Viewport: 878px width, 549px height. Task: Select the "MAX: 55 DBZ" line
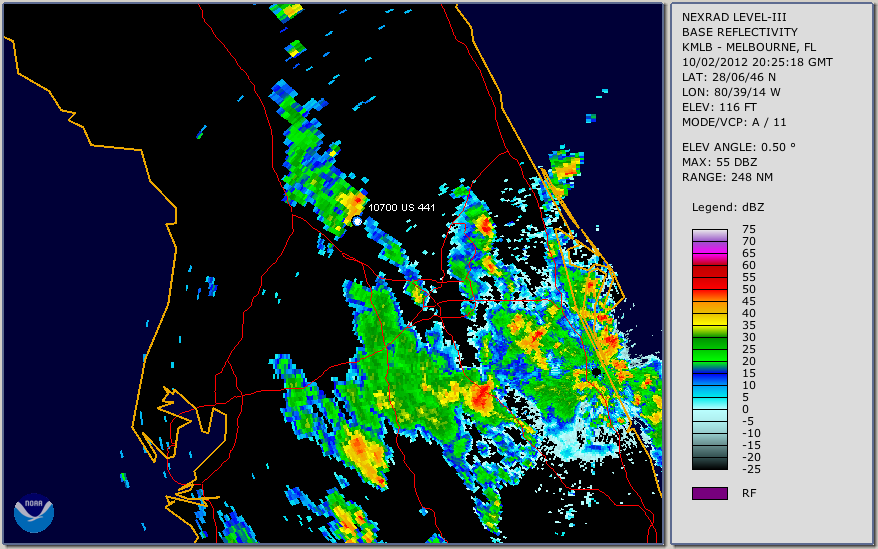(720, 162)
